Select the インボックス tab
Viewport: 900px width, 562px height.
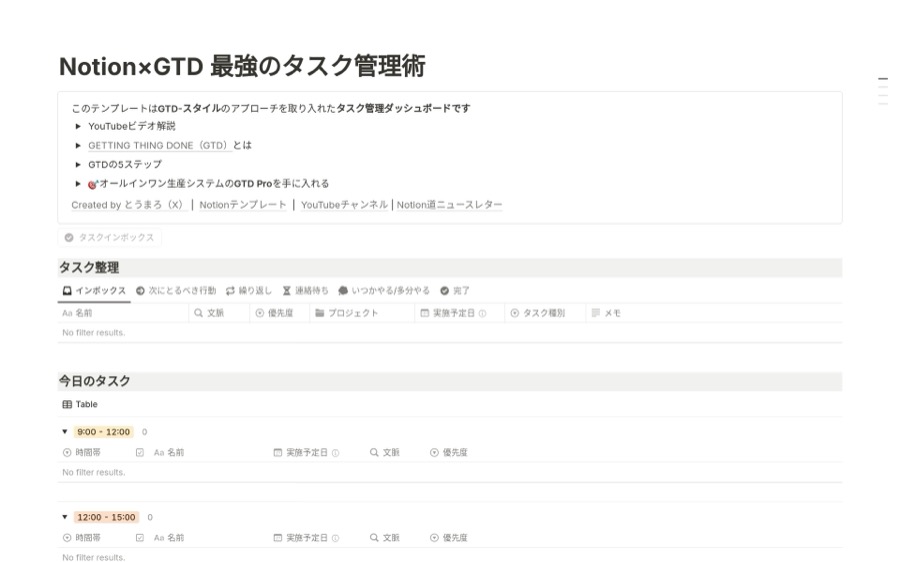tap(94, 291)
